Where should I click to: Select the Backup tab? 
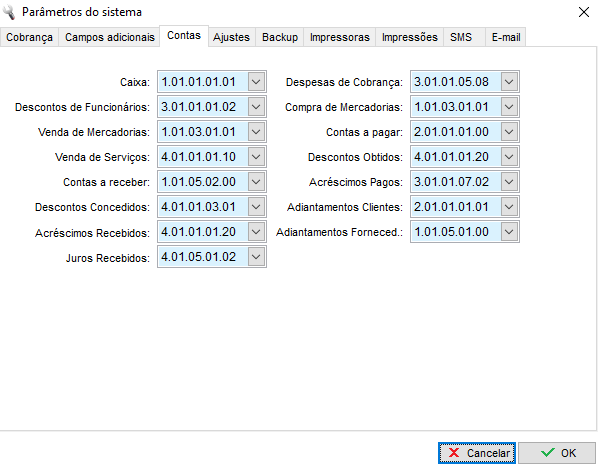tap(280, 37)
